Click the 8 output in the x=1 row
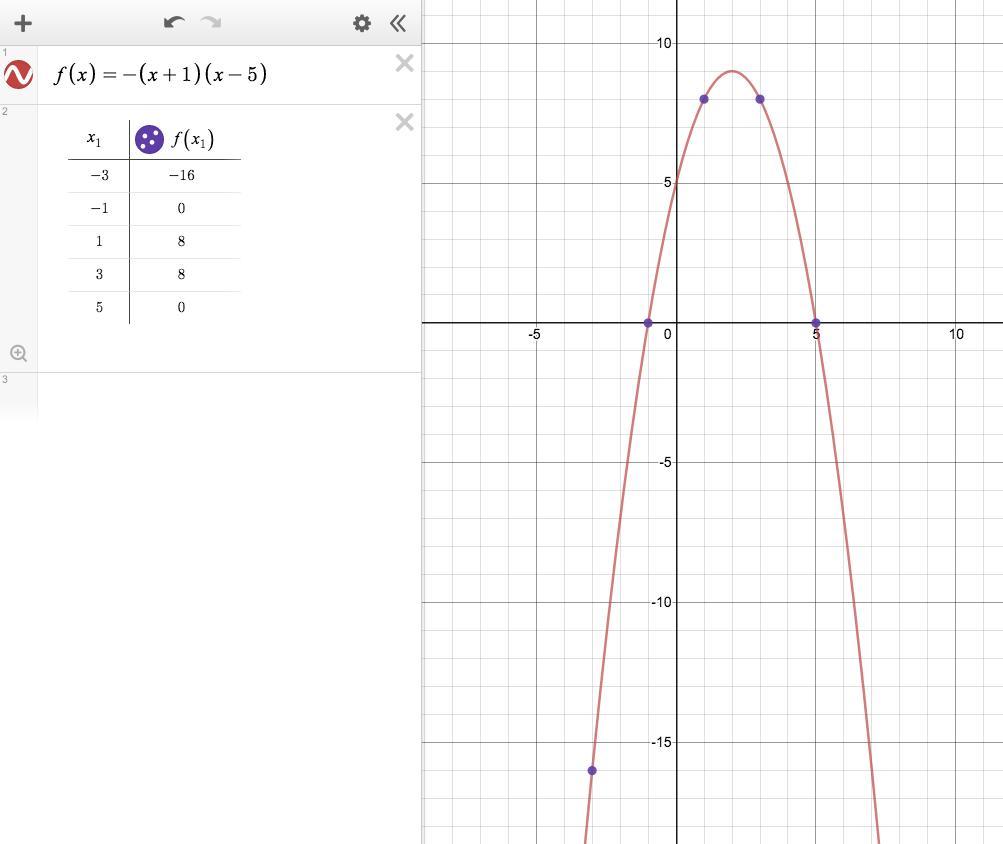Viewport: 1003px width, 844px height. [x=182, y=241]
